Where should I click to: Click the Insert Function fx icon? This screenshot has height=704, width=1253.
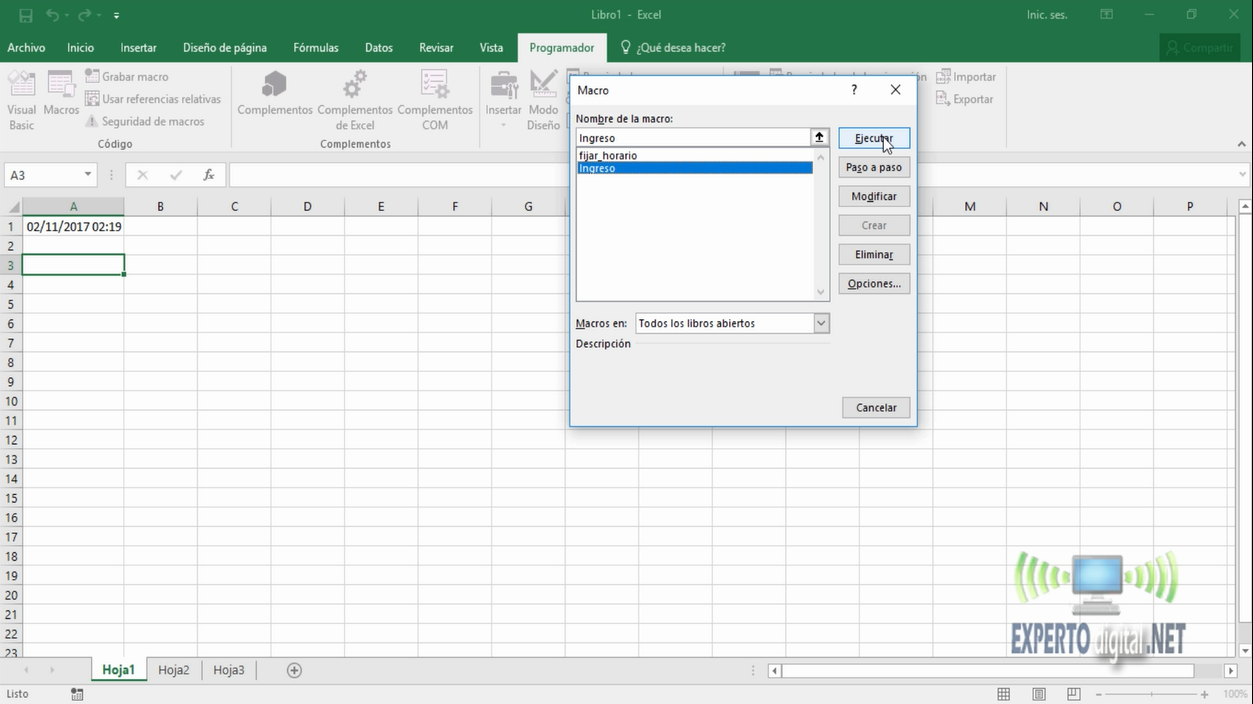(209, 175)
